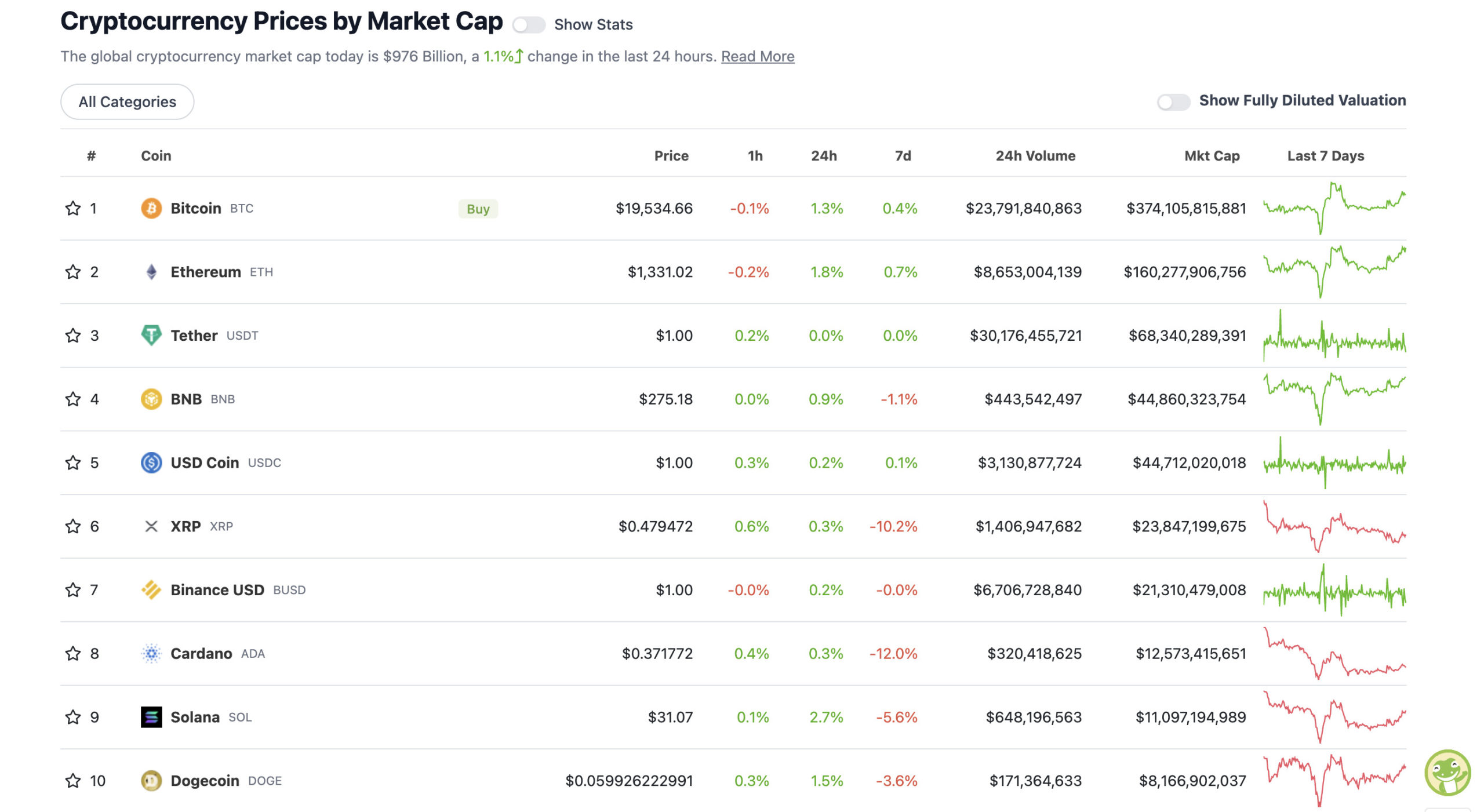The width and height of the screenshot is (1484, 812).
Task: Sort table by 7d change column
Action: point(903,156)
